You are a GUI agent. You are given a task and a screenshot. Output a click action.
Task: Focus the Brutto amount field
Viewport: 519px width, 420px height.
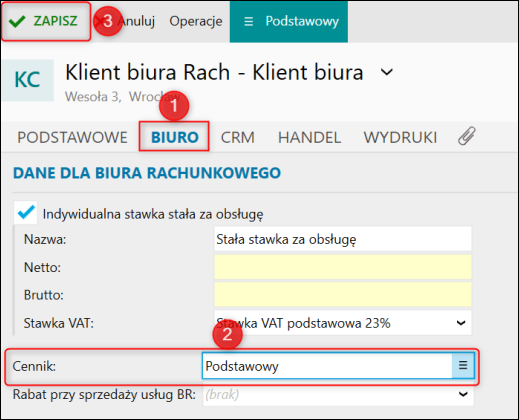[343, 295]
